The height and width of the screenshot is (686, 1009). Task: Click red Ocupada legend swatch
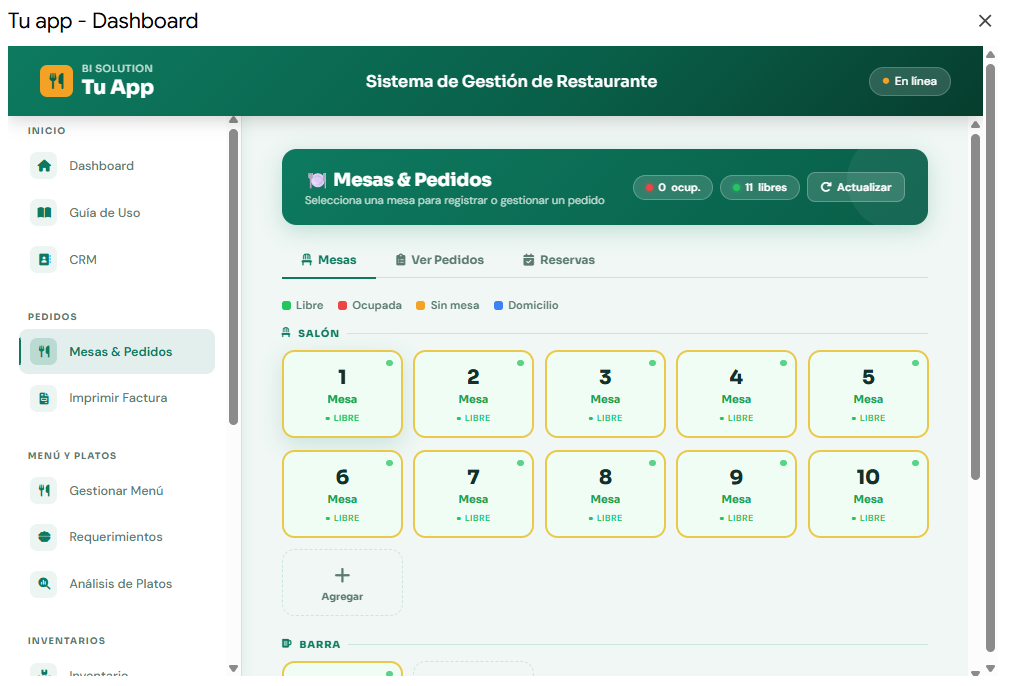343,305
